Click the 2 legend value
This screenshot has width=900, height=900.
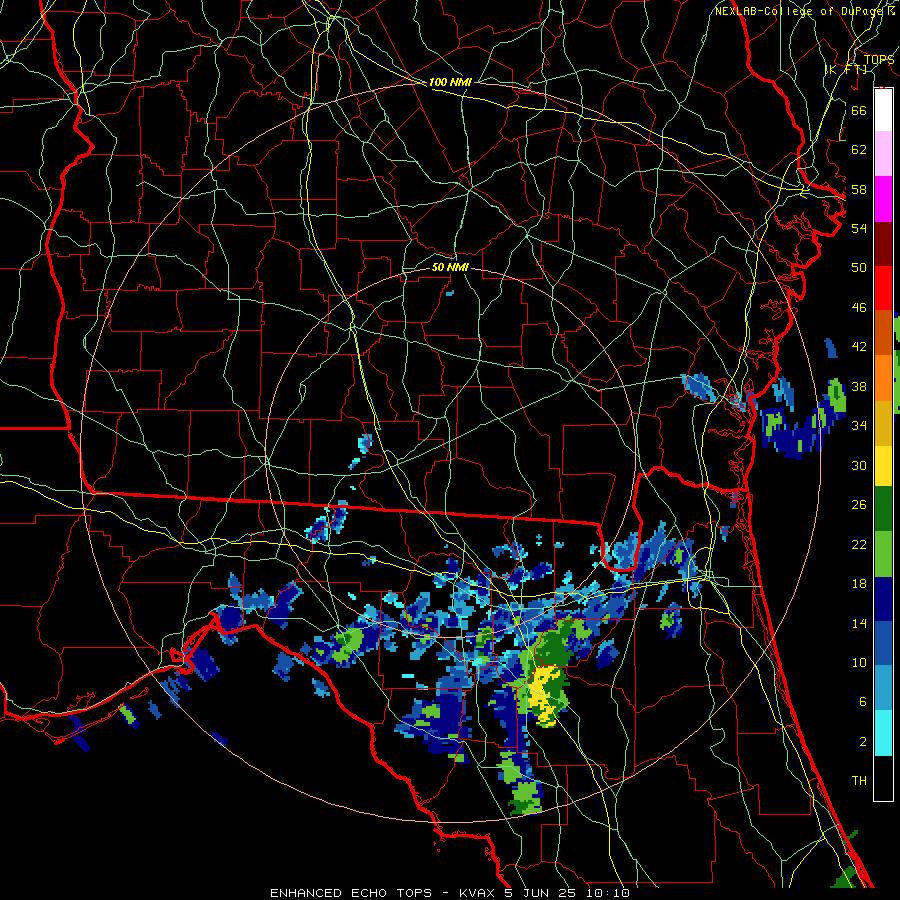(x=863, y=742)
